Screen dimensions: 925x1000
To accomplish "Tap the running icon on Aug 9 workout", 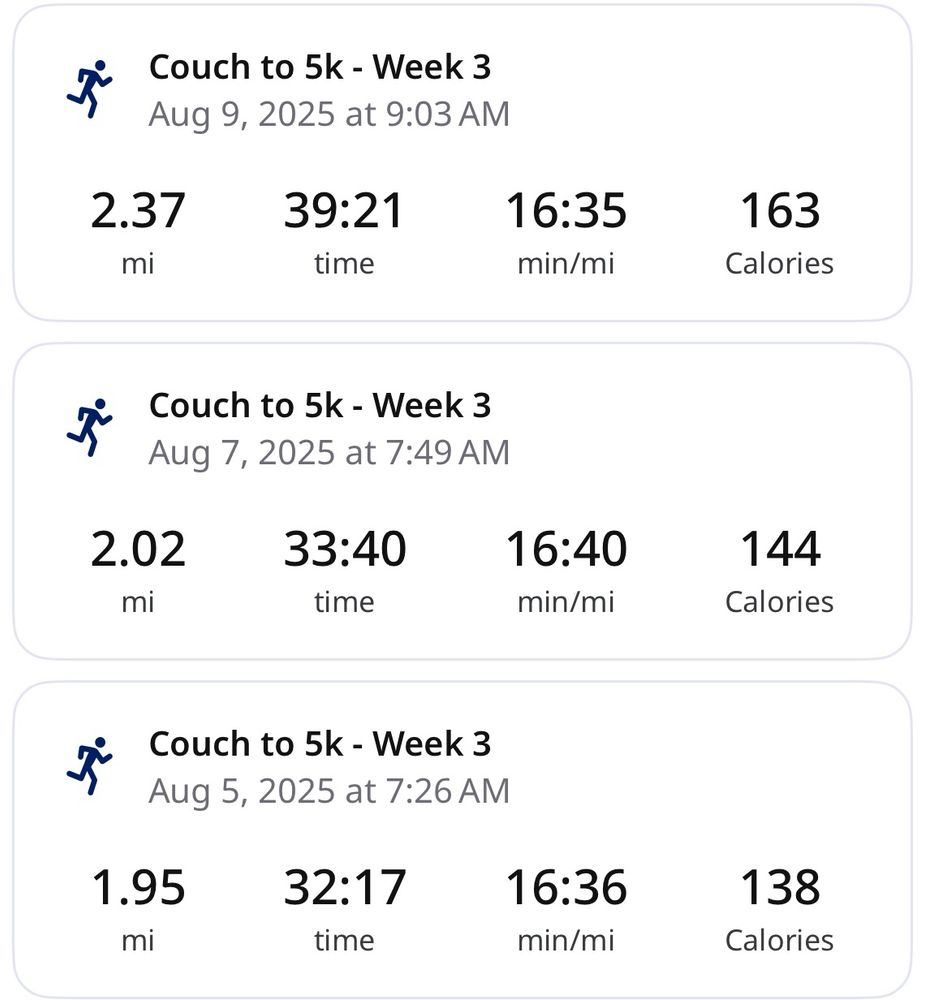I will (x=89, y=89).
